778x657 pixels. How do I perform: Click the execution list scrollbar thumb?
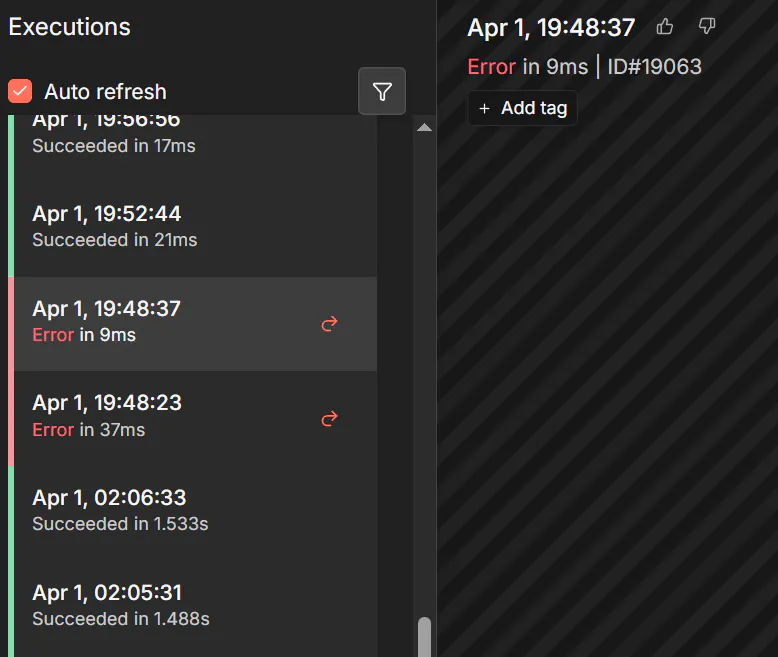[x=424, y=636]
